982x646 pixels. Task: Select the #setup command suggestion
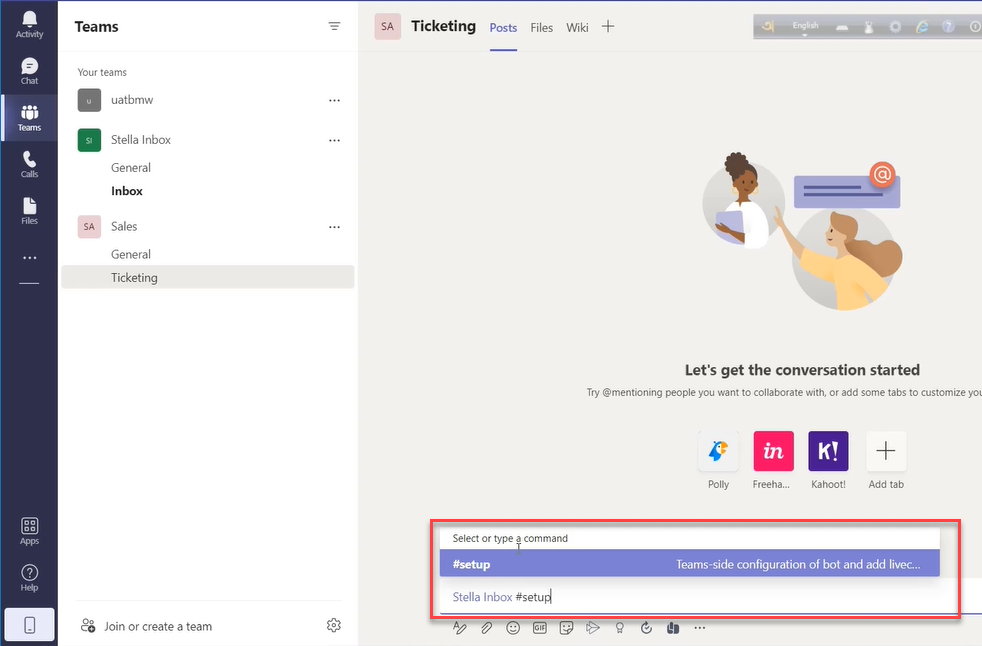pos(690,564)
